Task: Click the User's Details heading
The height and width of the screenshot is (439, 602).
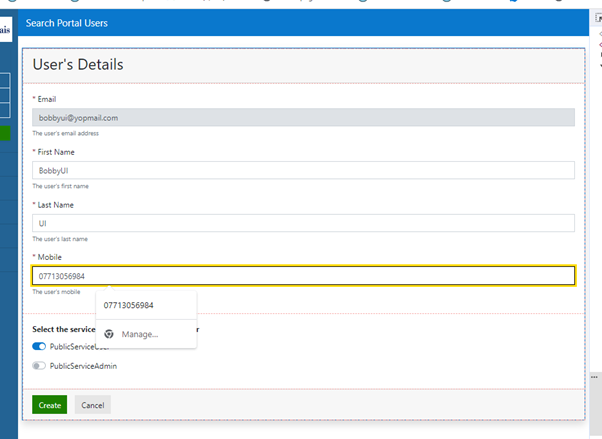Action: pyautogui.click(x=78, y=65)
